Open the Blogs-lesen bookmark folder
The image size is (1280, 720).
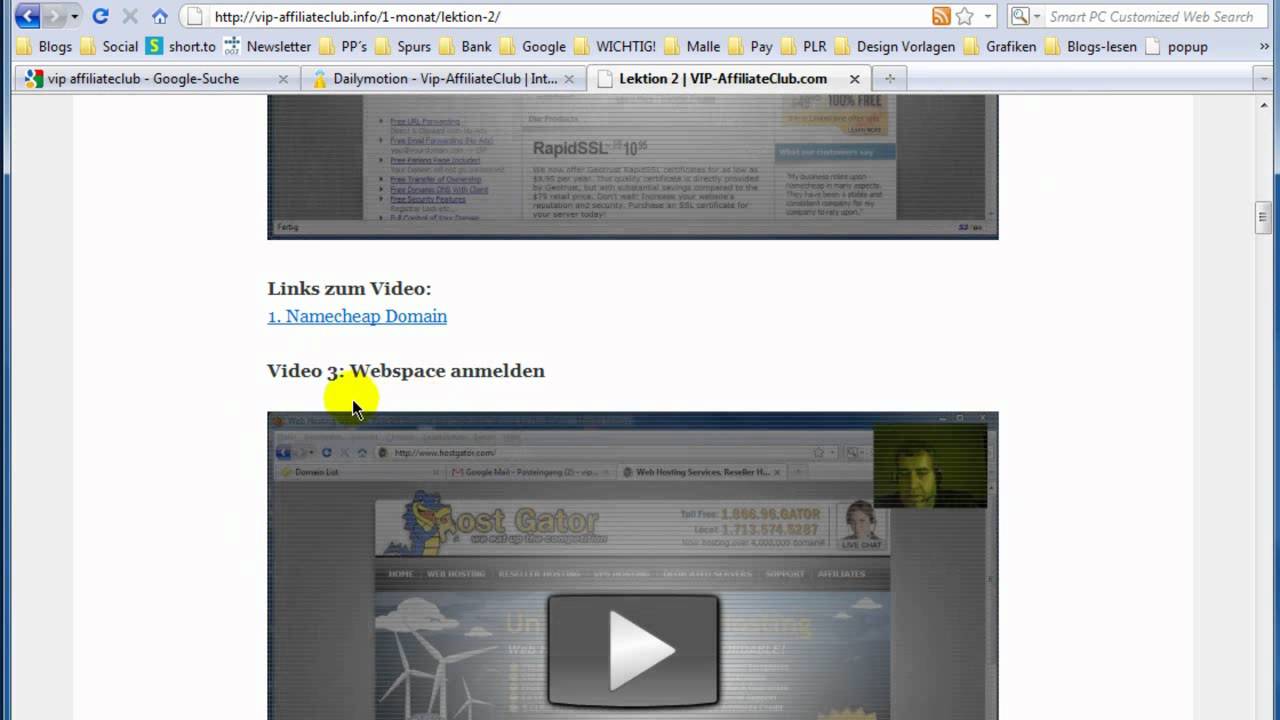pos(1091,46)
